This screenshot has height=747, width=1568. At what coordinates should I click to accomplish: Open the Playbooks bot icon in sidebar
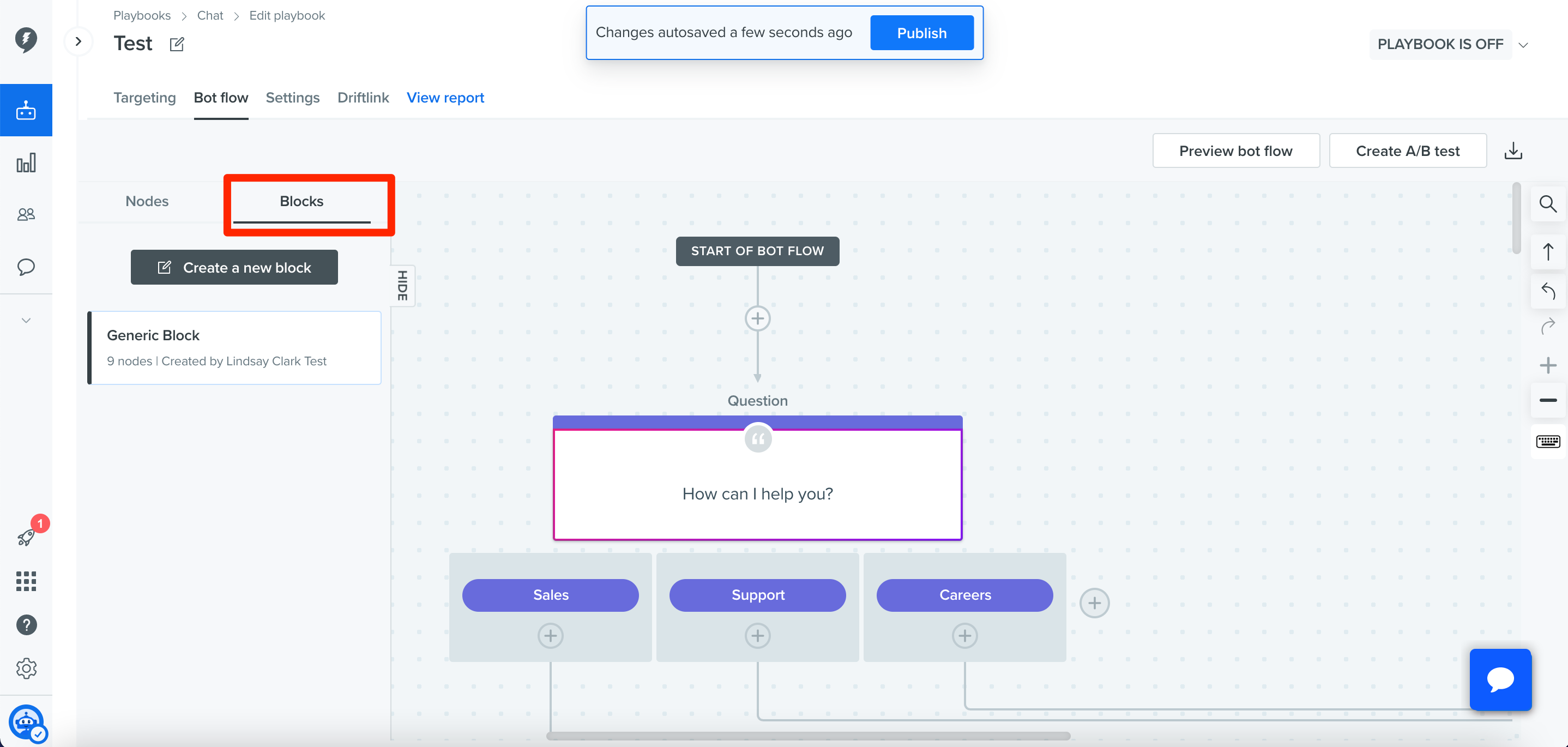click(26, 110)
